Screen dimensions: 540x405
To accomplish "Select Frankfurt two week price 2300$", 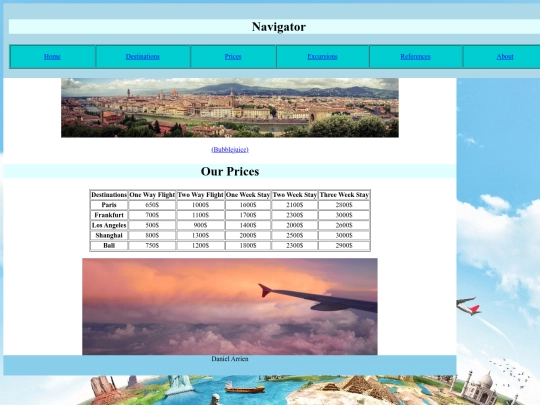I will 294,215.
